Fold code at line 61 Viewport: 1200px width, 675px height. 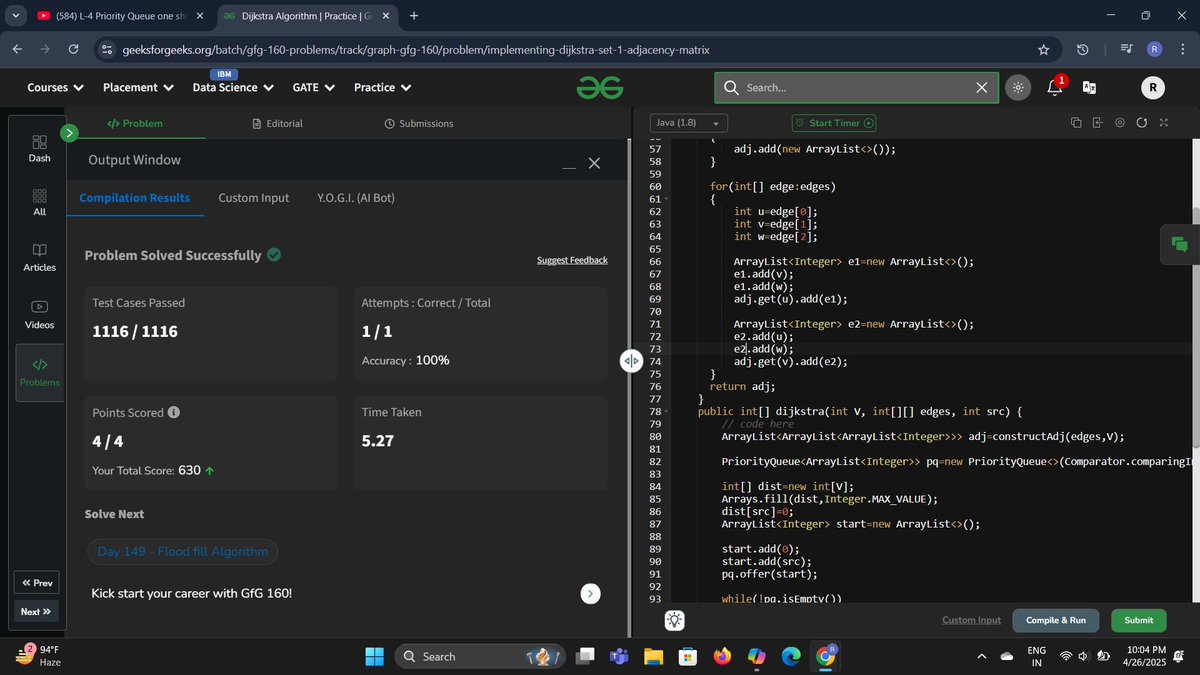click(x=667, y=200)
